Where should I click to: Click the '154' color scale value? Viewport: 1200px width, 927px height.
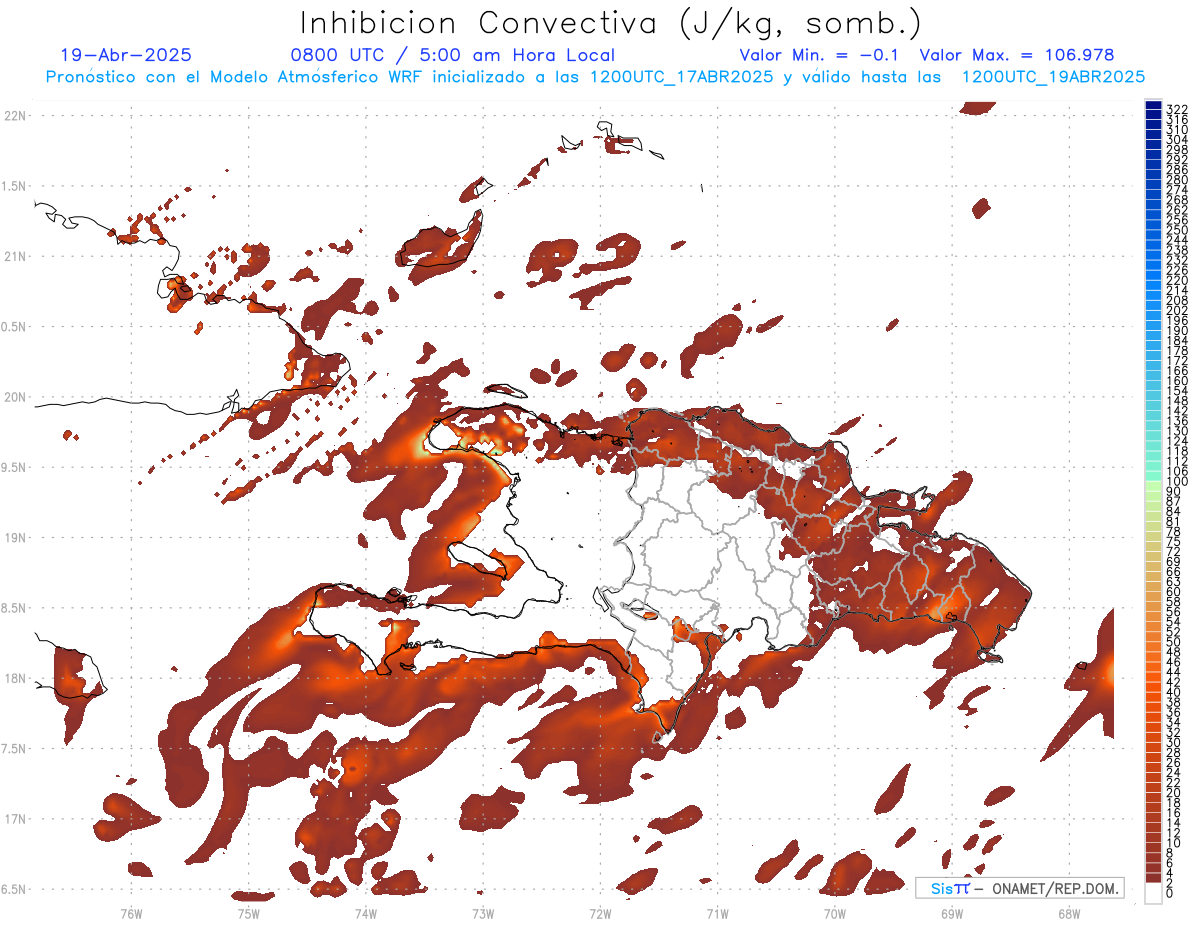(x=1177, y=391)
